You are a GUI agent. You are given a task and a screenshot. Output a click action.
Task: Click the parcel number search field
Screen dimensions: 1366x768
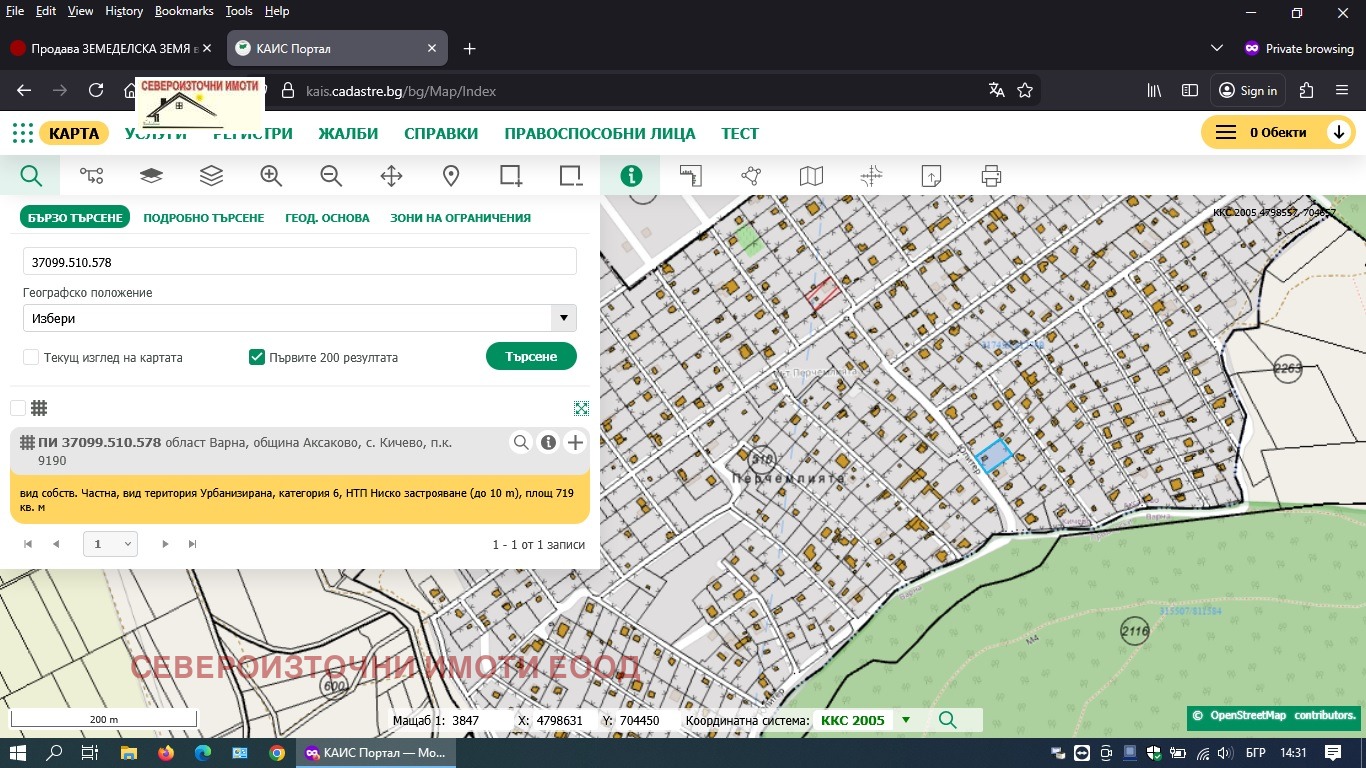point(300,262)
